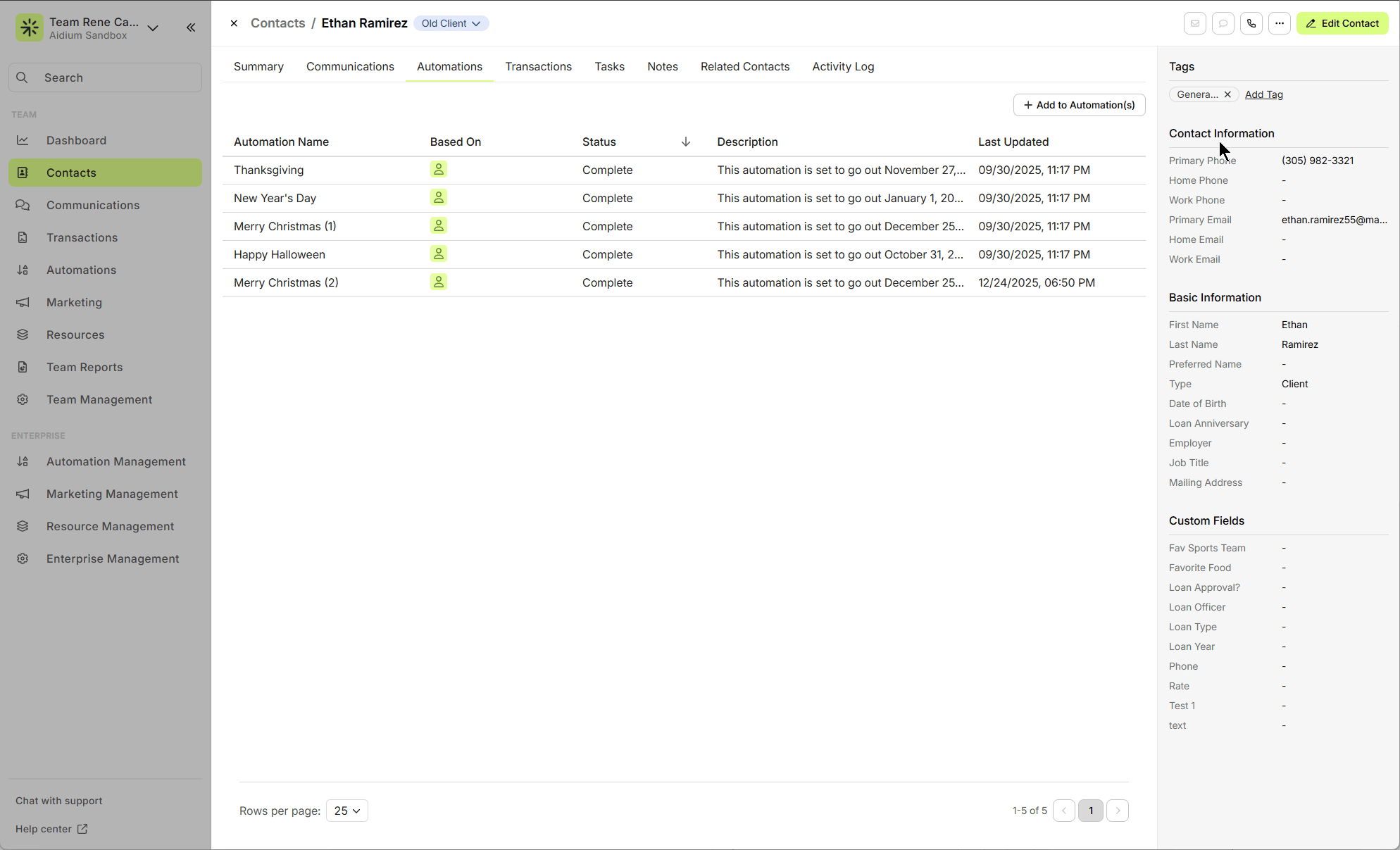The height and width of the screenshot is (850, 1400).
Task: Click the Add Tag link
Action: [1263, 94]
